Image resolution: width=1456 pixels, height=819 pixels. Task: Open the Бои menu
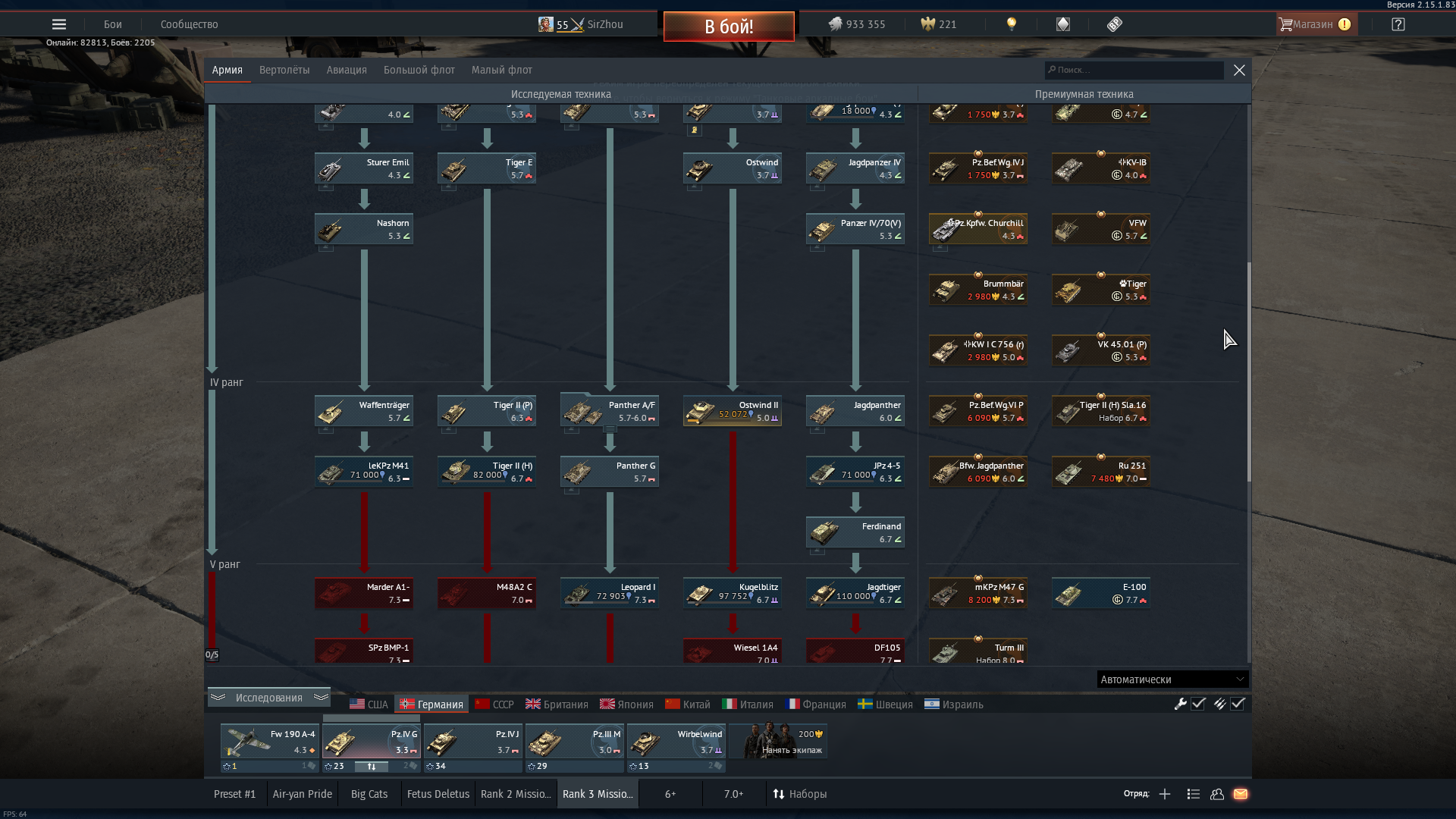tap(113, 24)
